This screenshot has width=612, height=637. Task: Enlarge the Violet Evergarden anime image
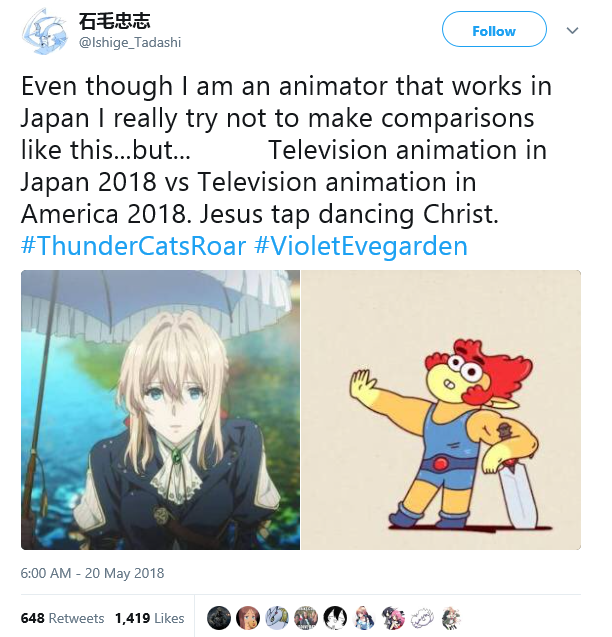(x=160, y=410)
